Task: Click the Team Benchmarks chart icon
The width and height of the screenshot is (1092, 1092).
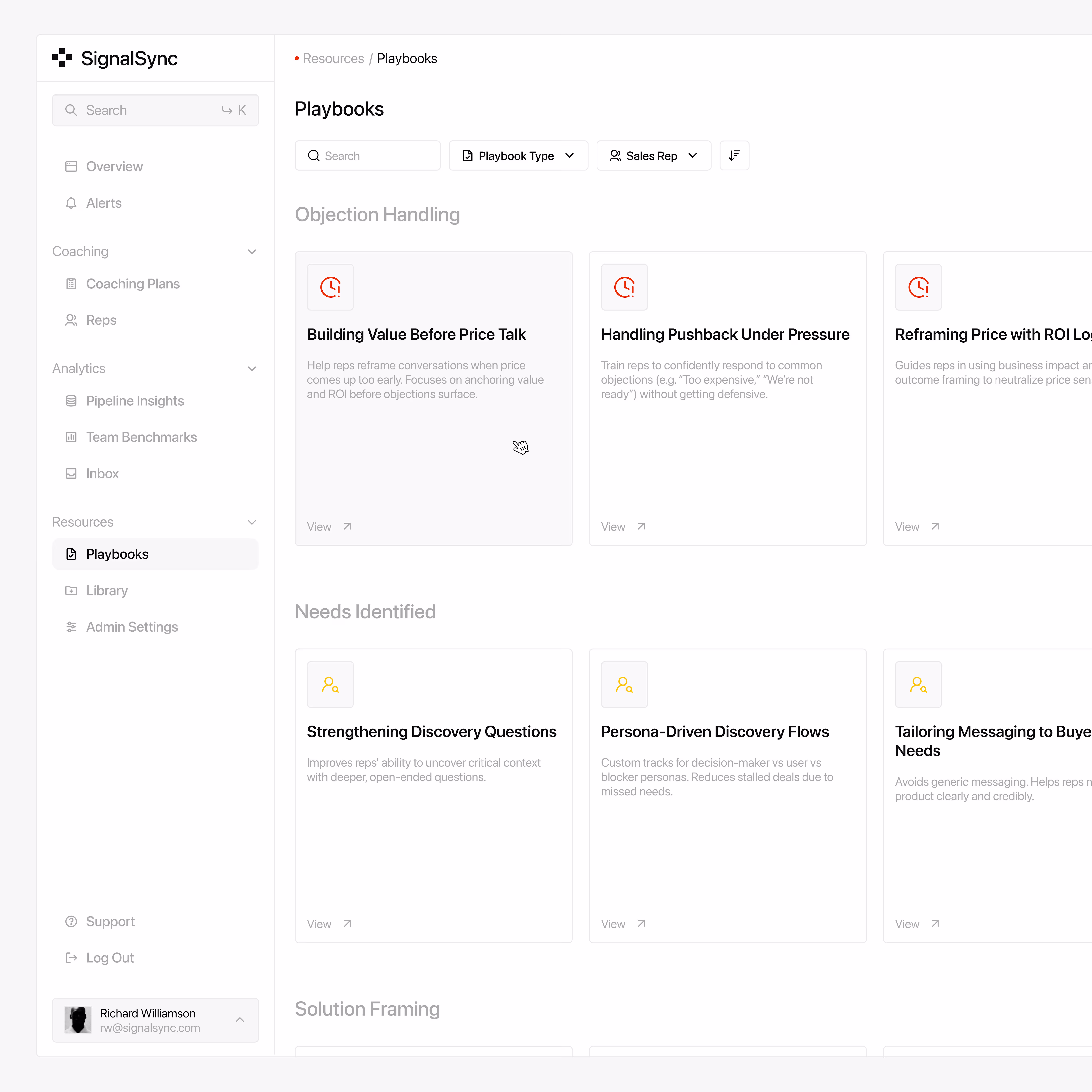Action: tap(71, 437)
